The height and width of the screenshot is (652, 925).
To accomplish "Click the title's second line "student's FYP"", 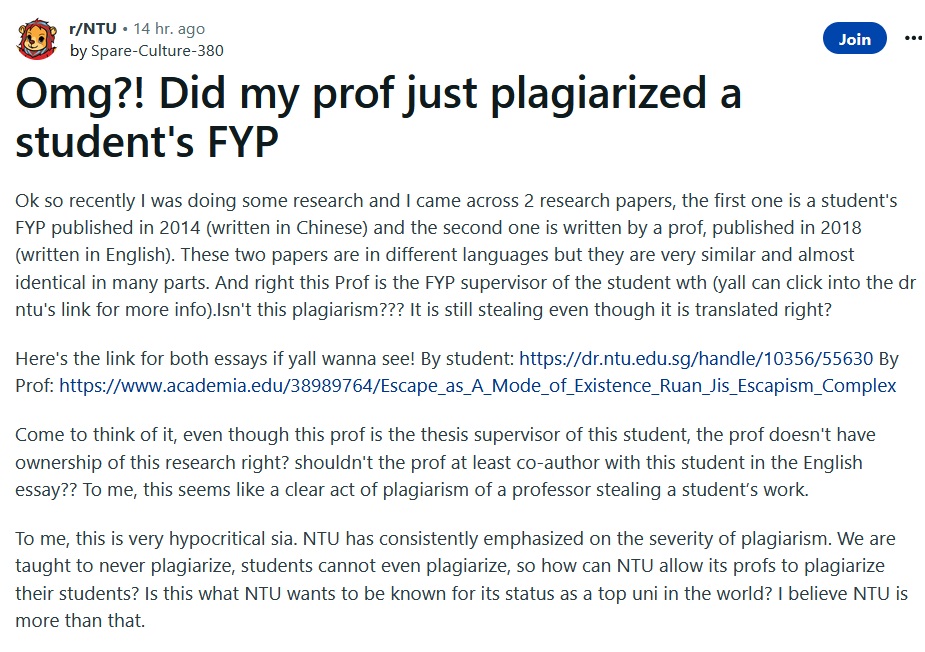I will click(x=147, y=142).
